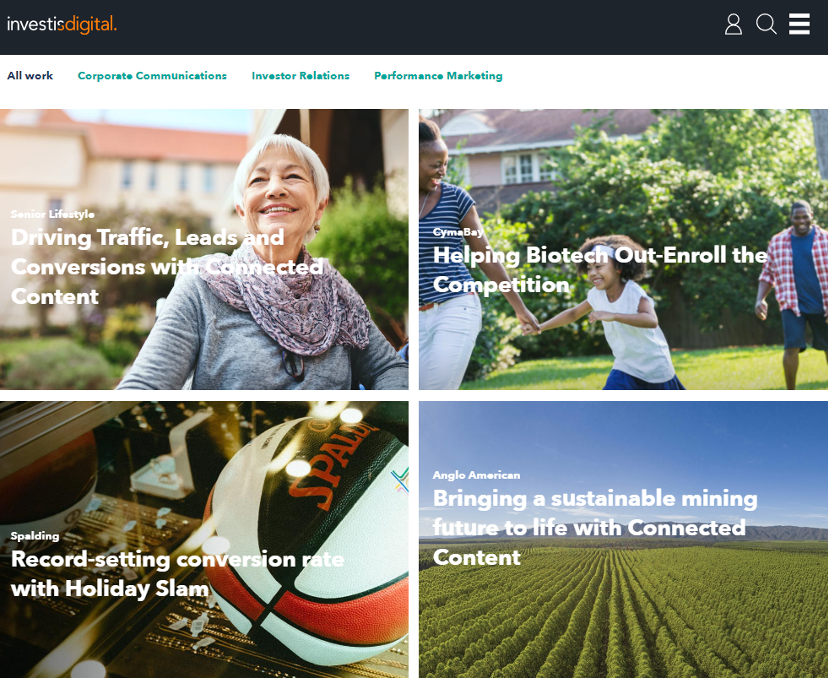The height and width of the screenshot is (678, 828).
Task: Switch to Performance Marketing filter
Action: click(438, 76)
